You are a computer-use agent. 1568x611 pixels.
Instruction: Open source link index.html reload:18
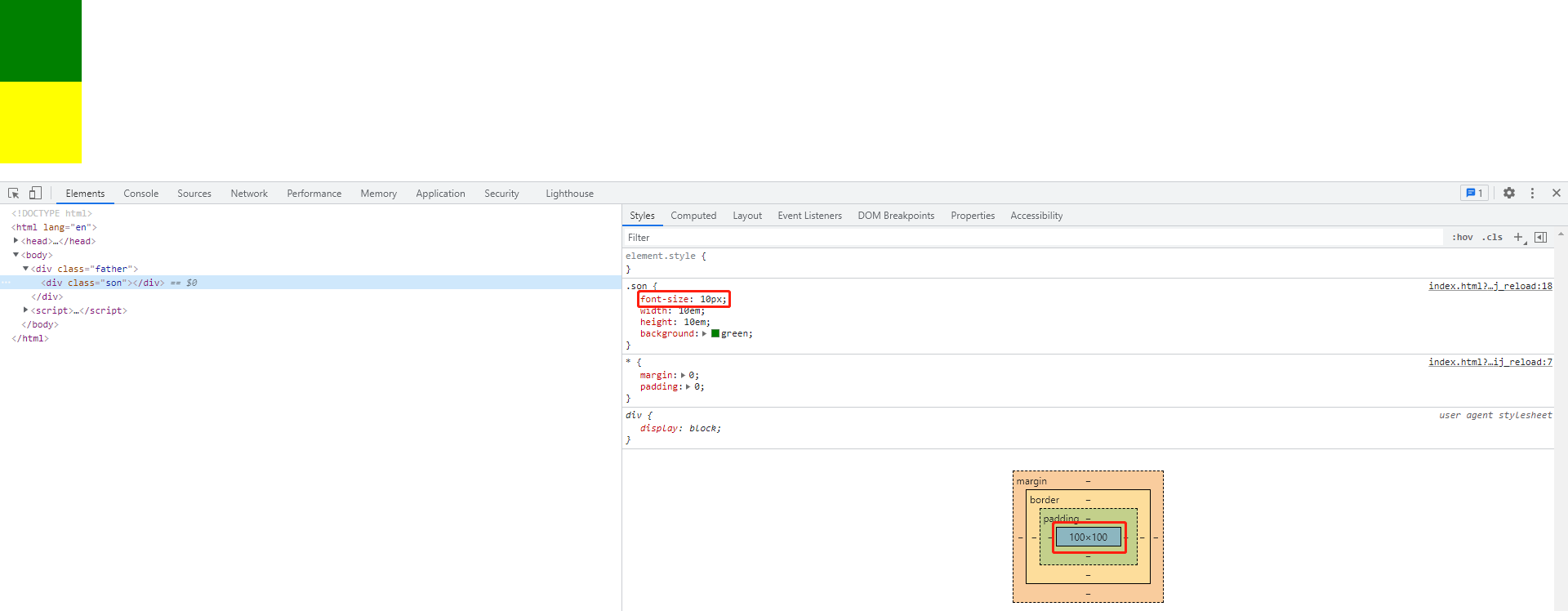click(1490, 286)
